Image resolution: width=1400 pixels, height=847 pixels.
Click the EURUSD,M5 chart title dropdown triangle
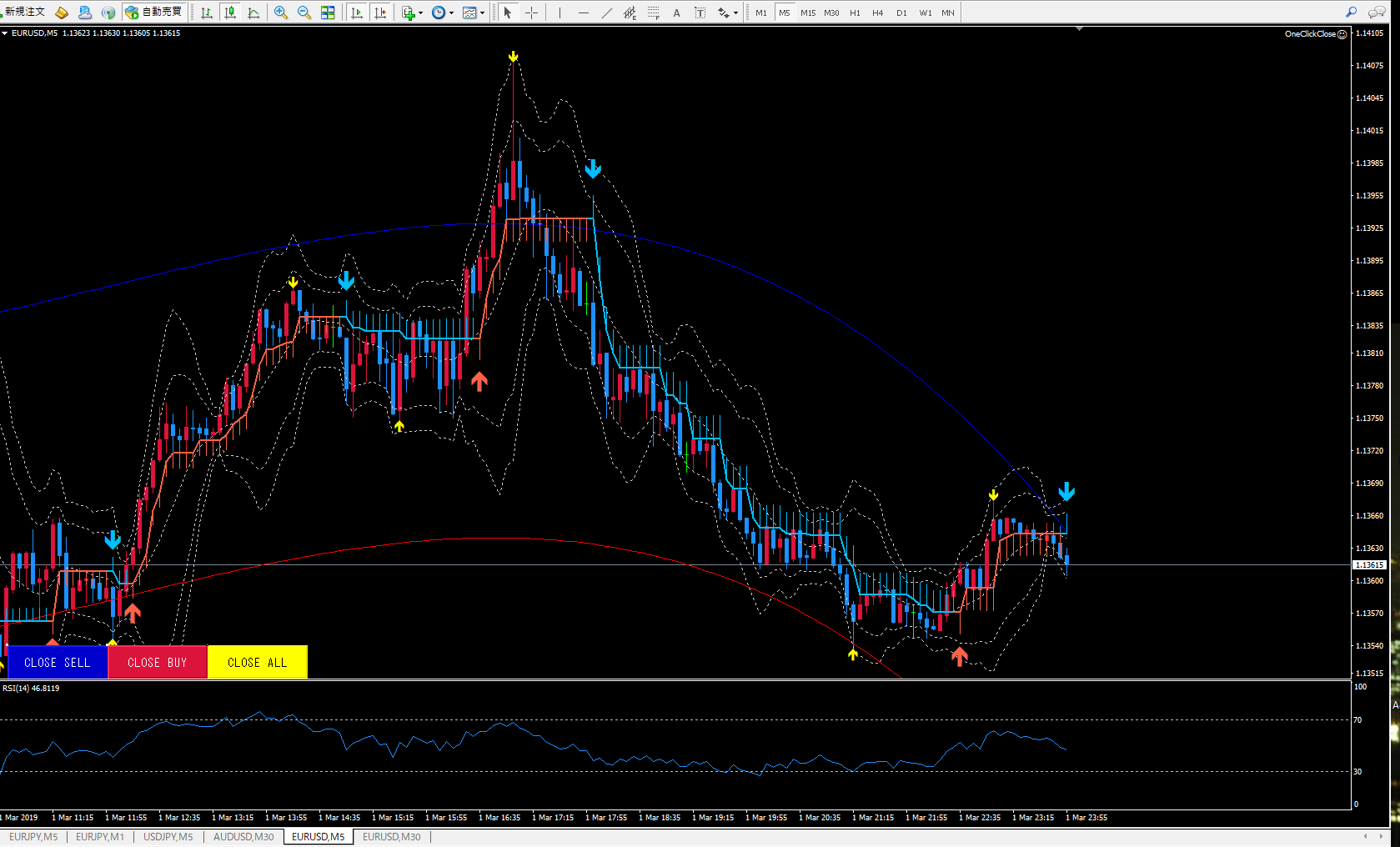coord(5,33)
